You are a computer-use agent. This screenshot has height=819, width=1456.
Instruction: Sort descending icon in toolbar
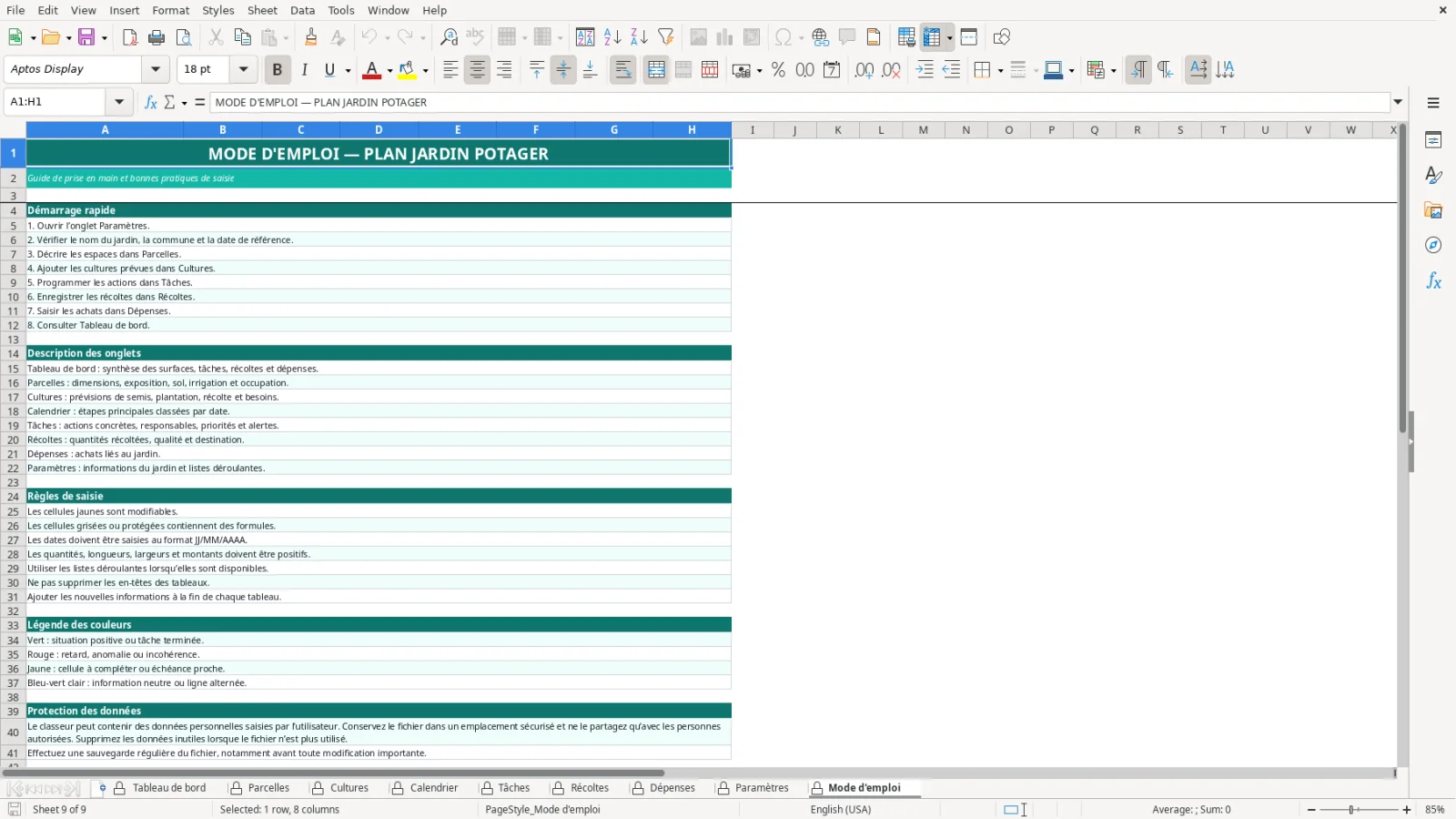pyautogui.click(x=639, y=37)
